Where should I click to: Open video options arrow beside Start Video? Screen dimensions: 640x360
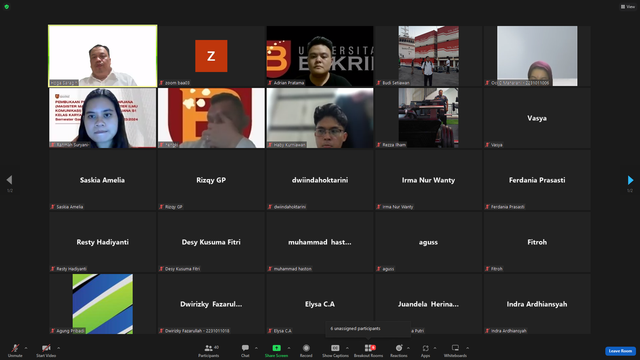58,348
